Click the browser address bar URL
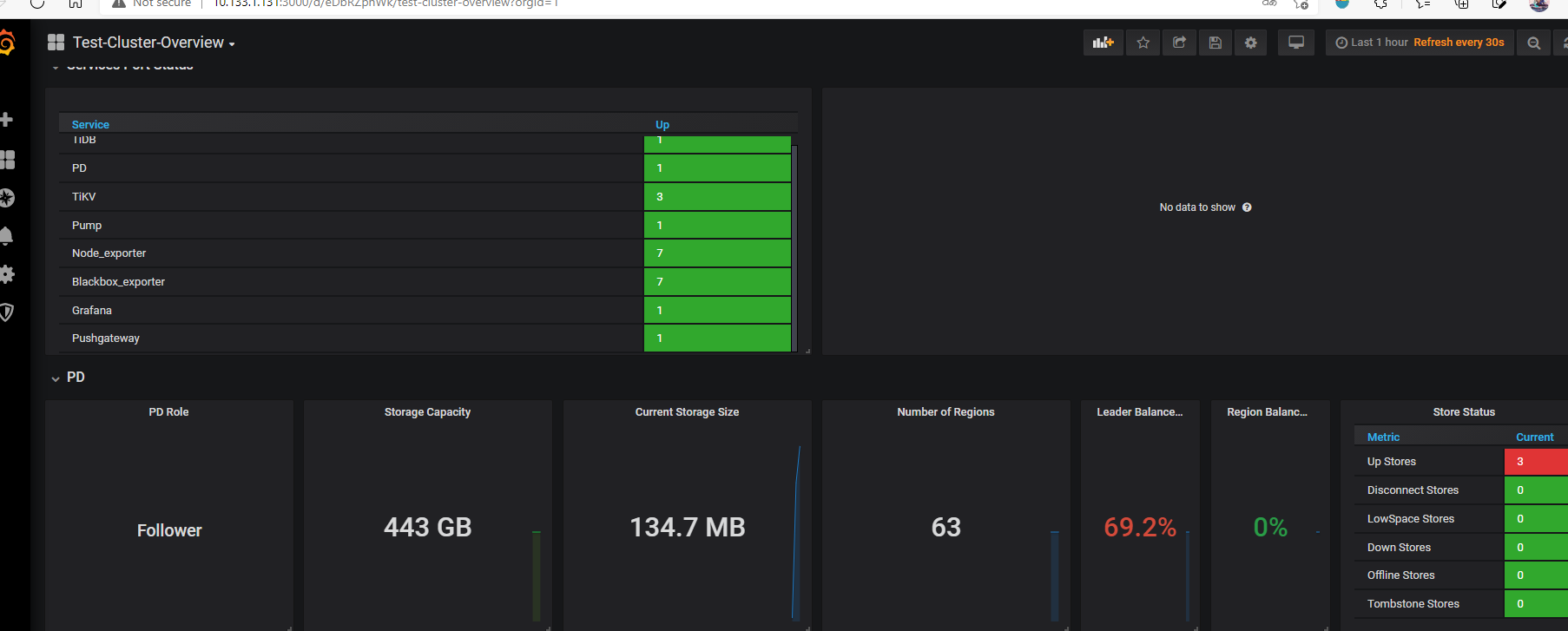 click(386, 4)
